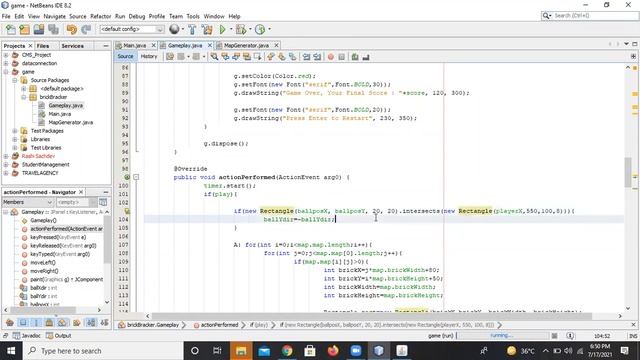This screenshot has height=360, width=640.
Task: Click the editor vertical scrollbar thumb
Action: point(628,172)
